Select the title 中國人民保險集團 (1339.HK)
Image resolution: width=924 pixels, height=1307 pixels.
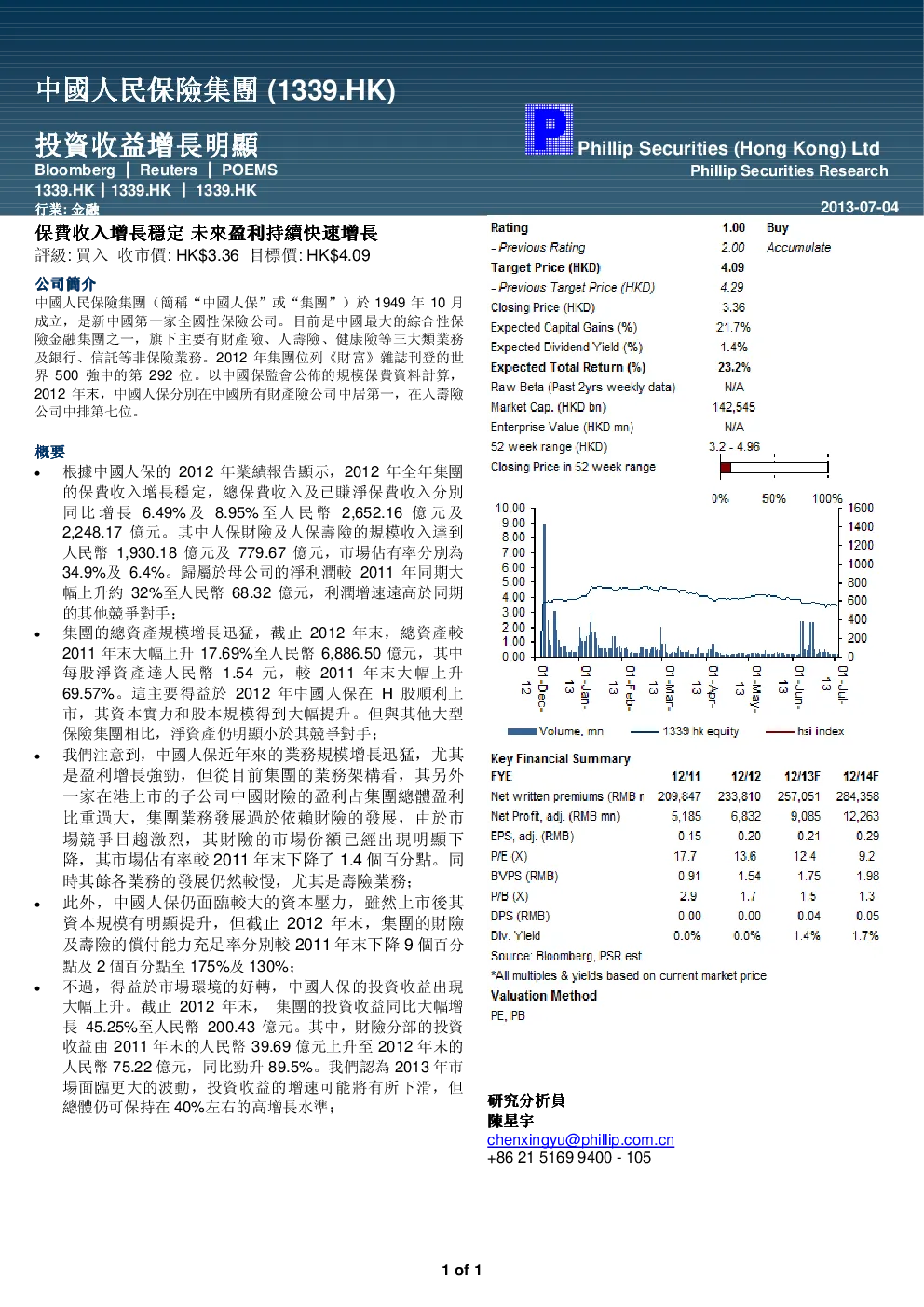[x=215, y=89]
